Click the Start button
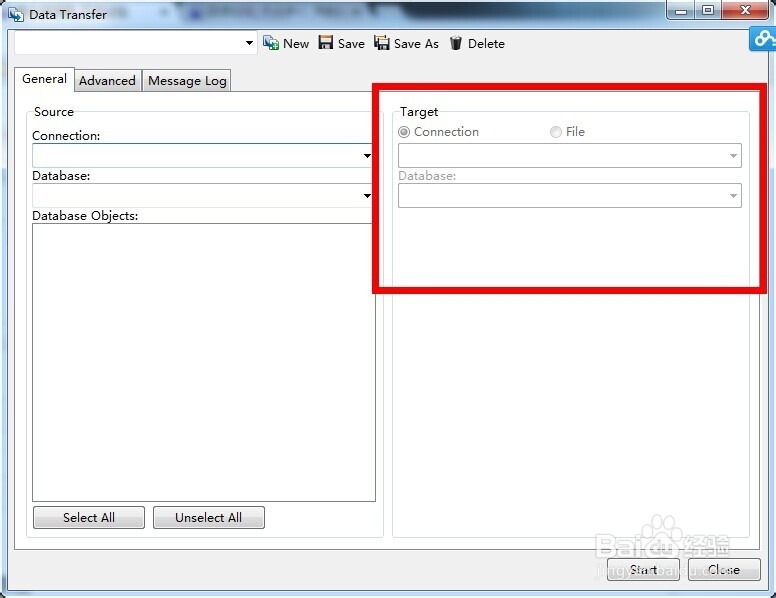Viewport: 776px width, 598px height. click(x=643, y=570)
